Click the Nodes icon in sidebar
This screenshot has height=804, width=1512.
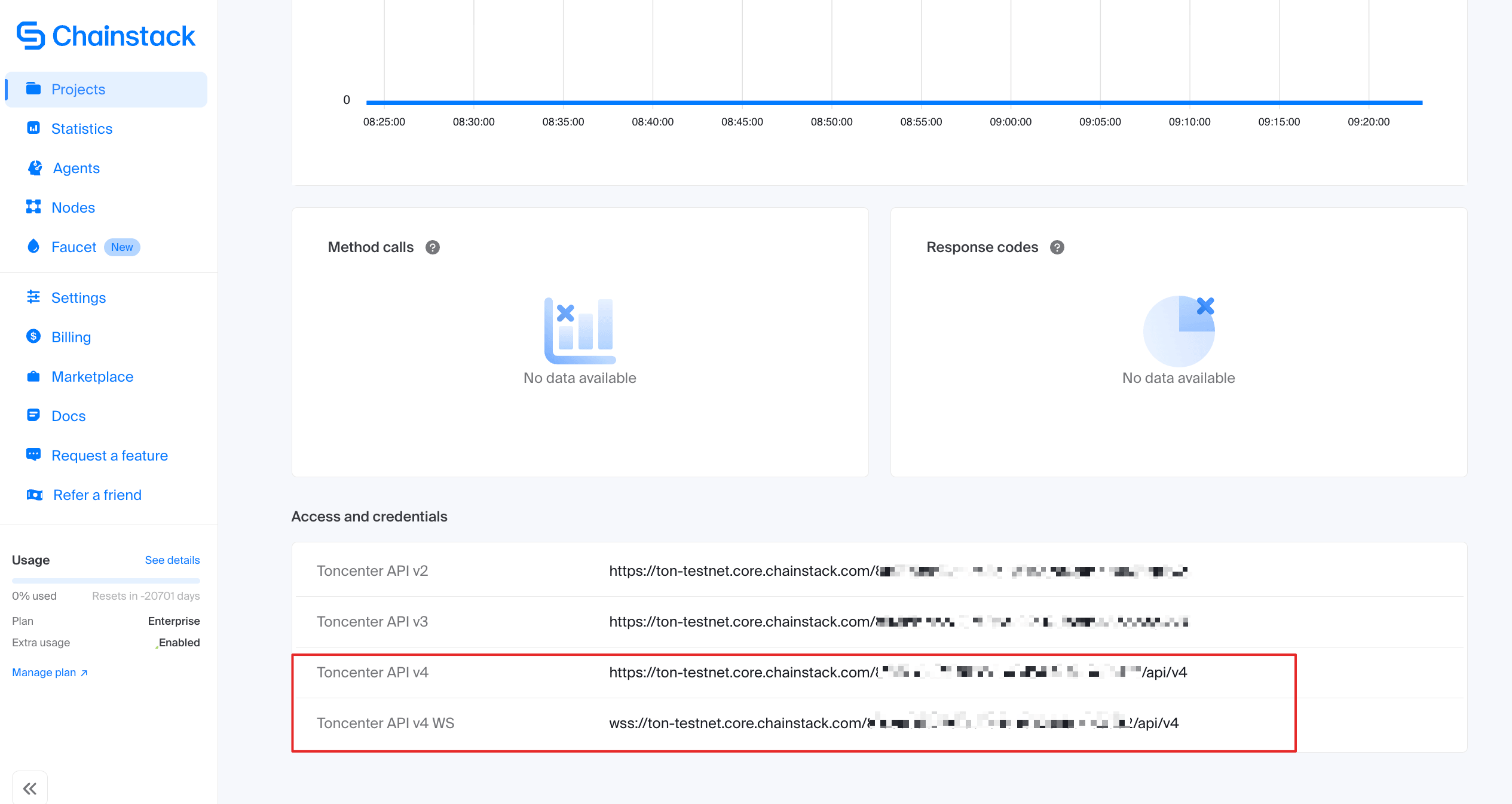[33, 207]
